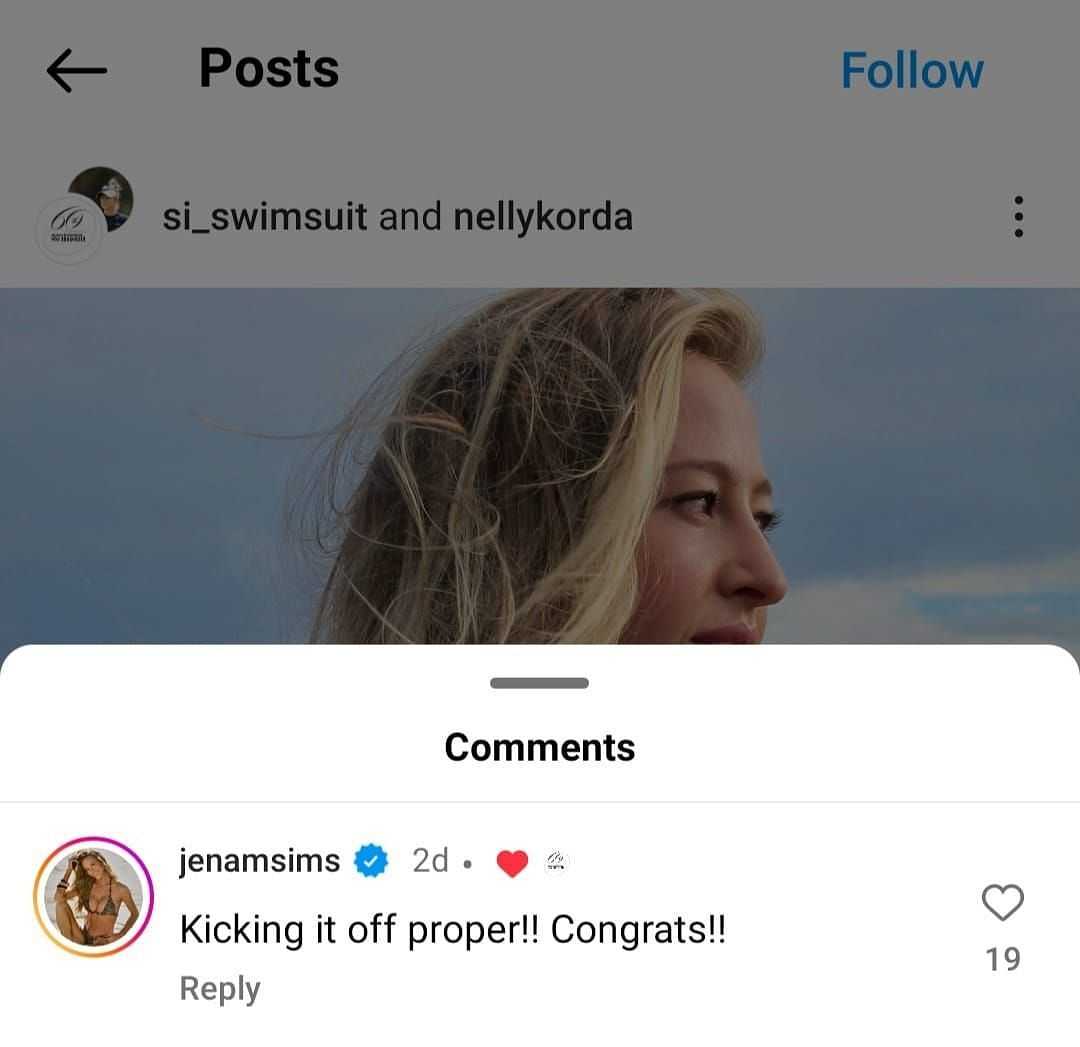Follow this account
This screenshot has height=1047, width=1080.
tap(911, 68)
